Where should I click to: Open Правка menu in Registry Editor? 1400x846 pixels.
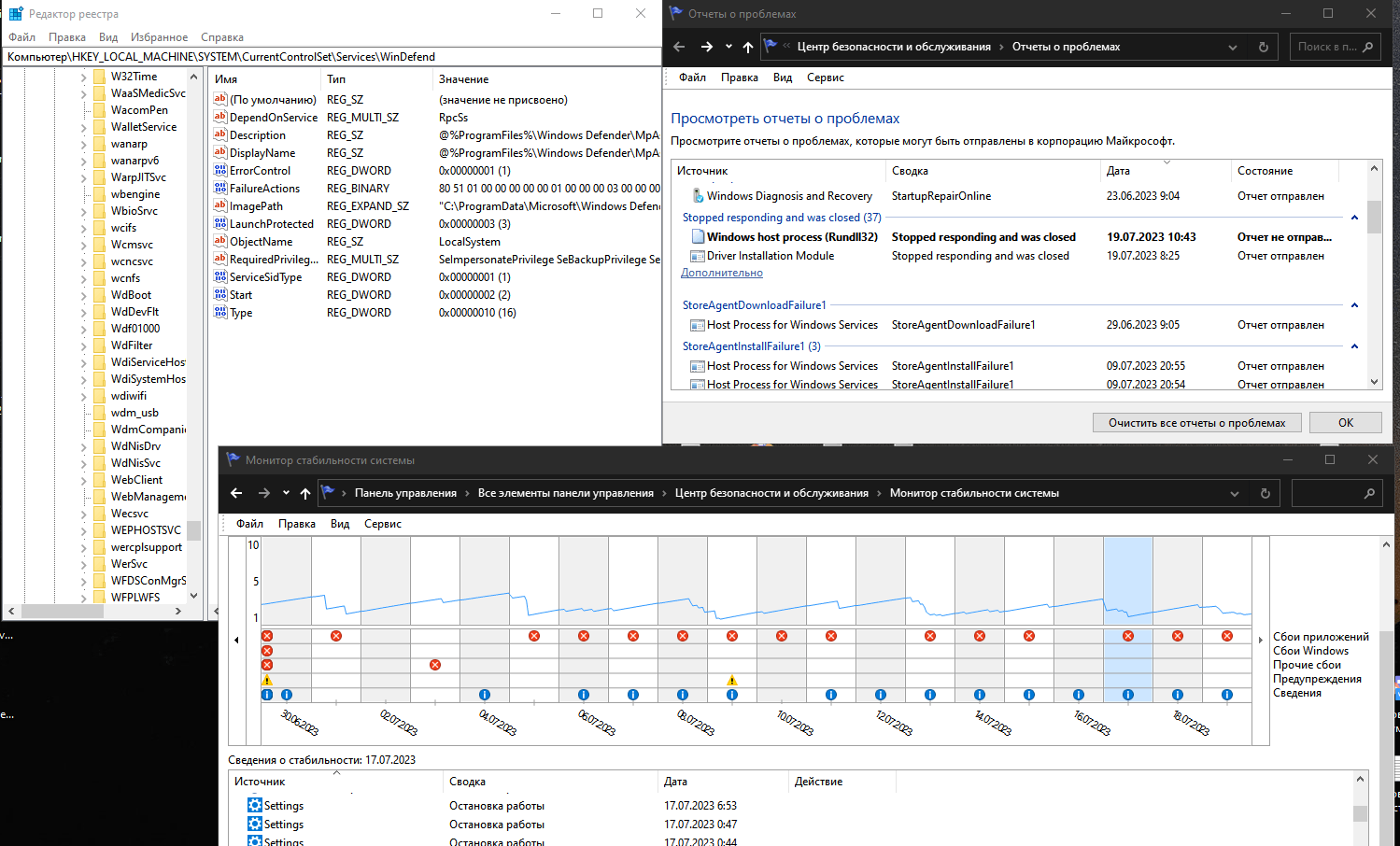[x=67, y=37]
